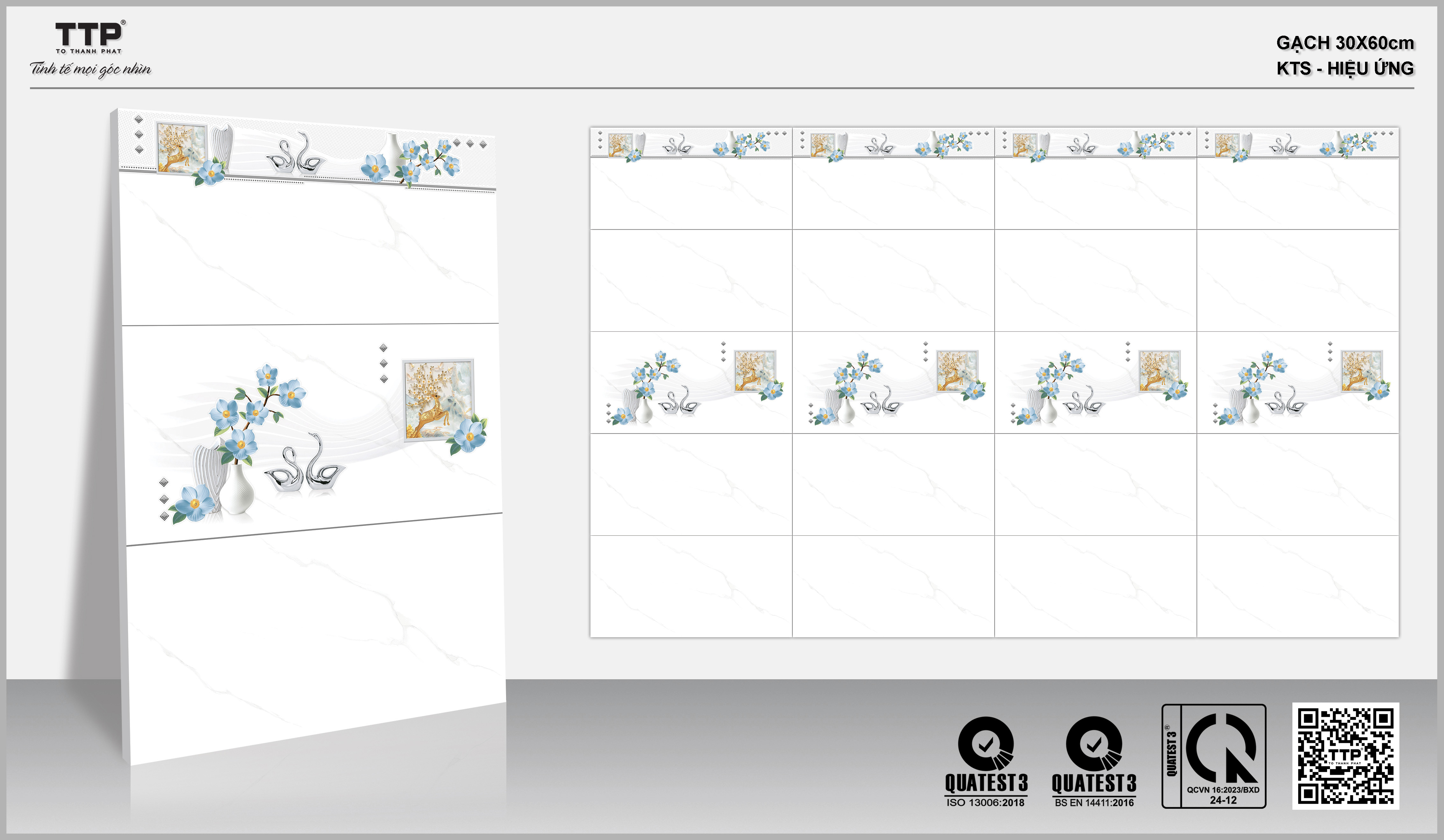Screen dimensions: 1444x840
Task: Select the first decorative tile in grid row three
Action: [x=691, y=383]
